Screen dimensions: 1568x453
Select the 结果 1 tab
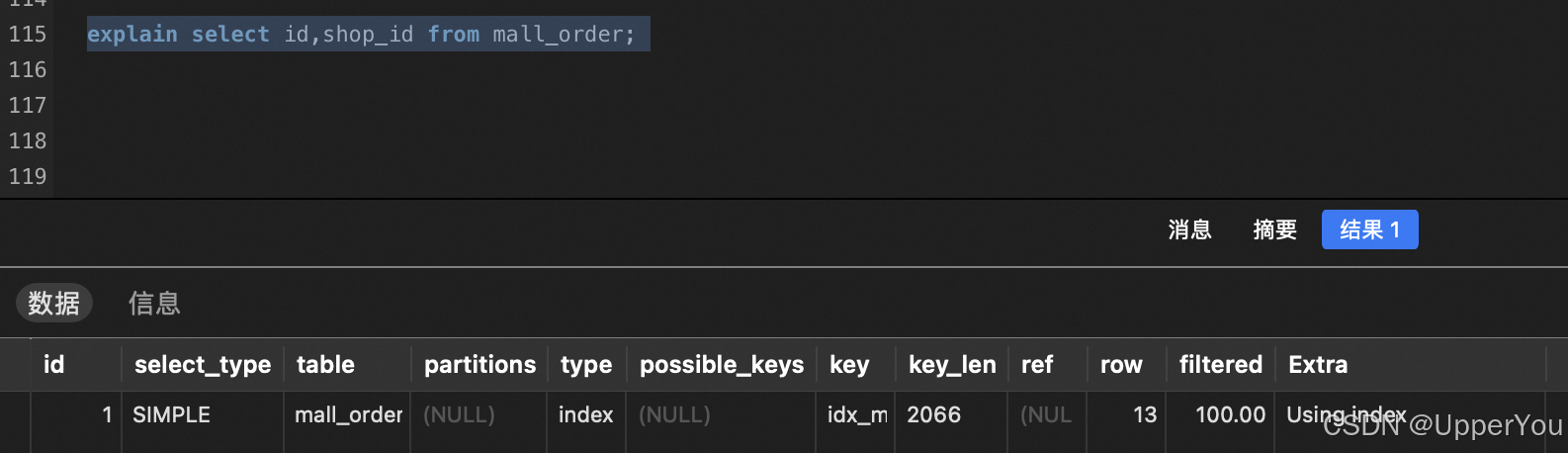tap(1369, 229)
